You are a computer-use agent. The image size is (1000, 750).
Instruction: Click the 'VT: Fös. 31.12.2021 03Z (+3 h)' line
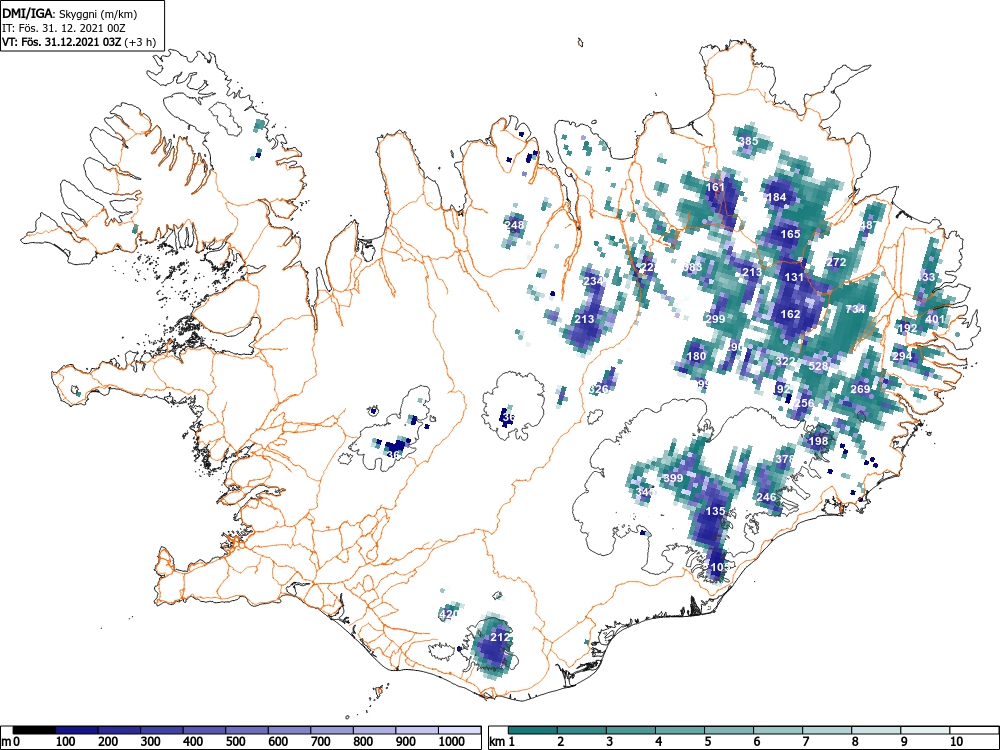click(x=78, y=42)
